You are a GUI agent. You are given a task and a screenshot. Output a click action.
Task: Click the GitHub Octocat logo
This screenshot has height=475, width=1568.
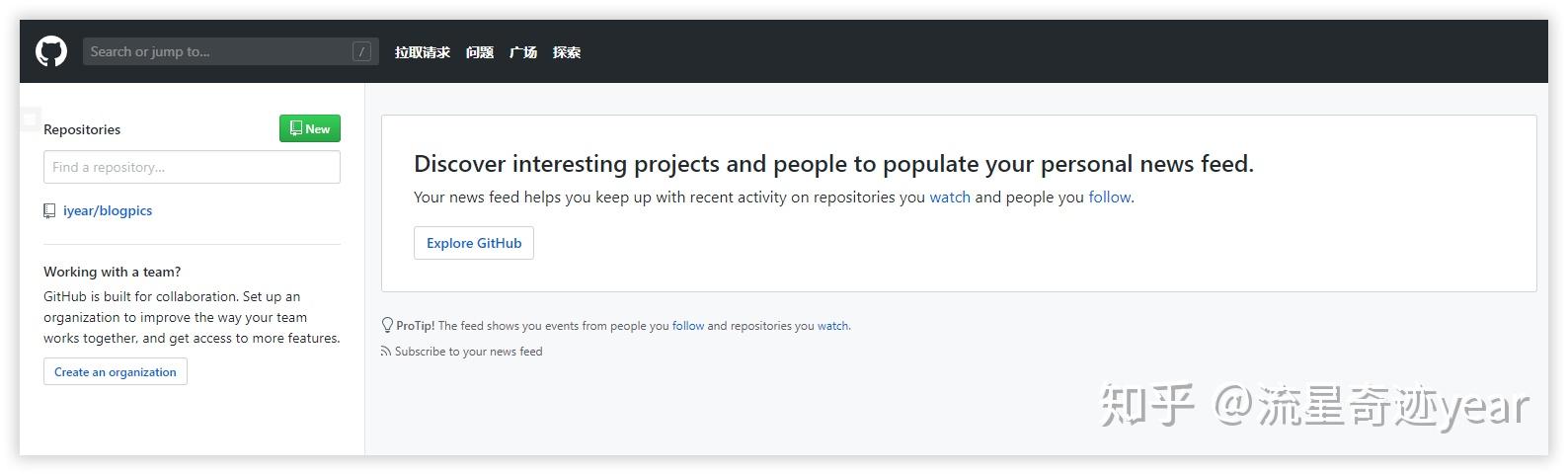[51, 51]
